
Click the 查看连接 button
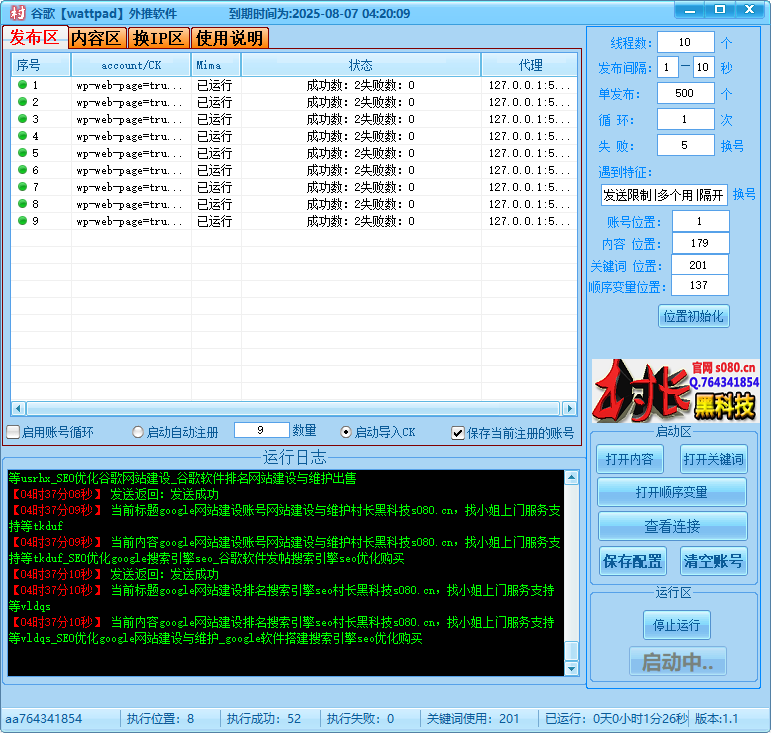point(672,526)
